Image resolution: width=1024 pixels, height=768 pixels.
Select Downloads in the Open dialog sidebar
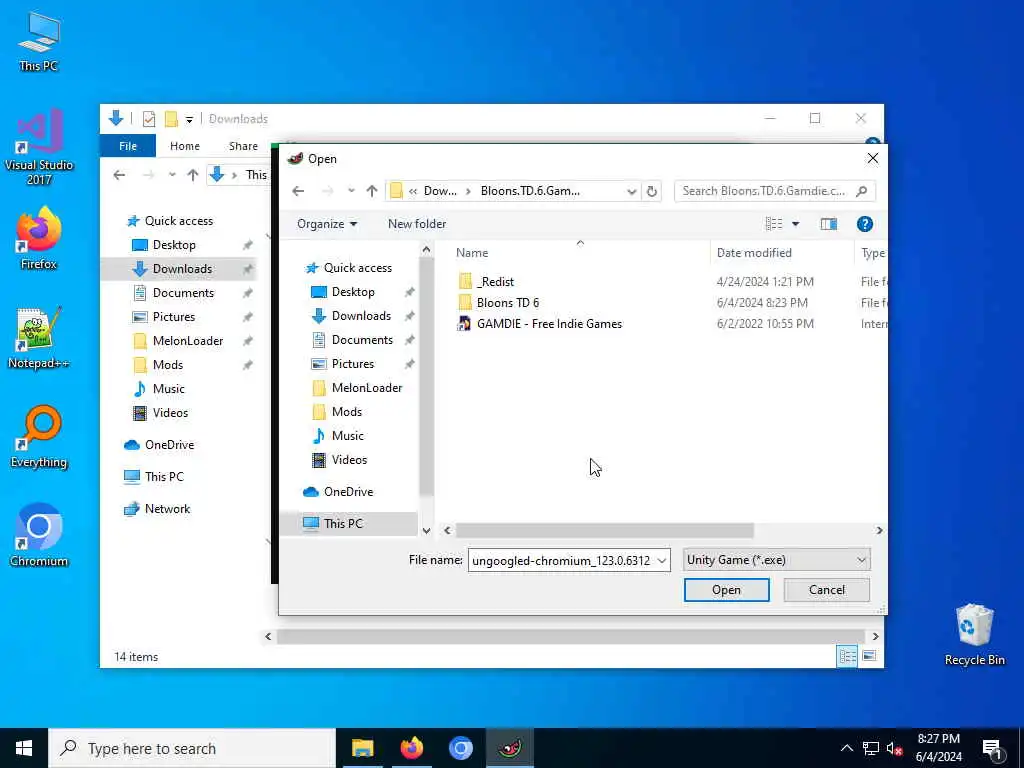pos(361,316)
